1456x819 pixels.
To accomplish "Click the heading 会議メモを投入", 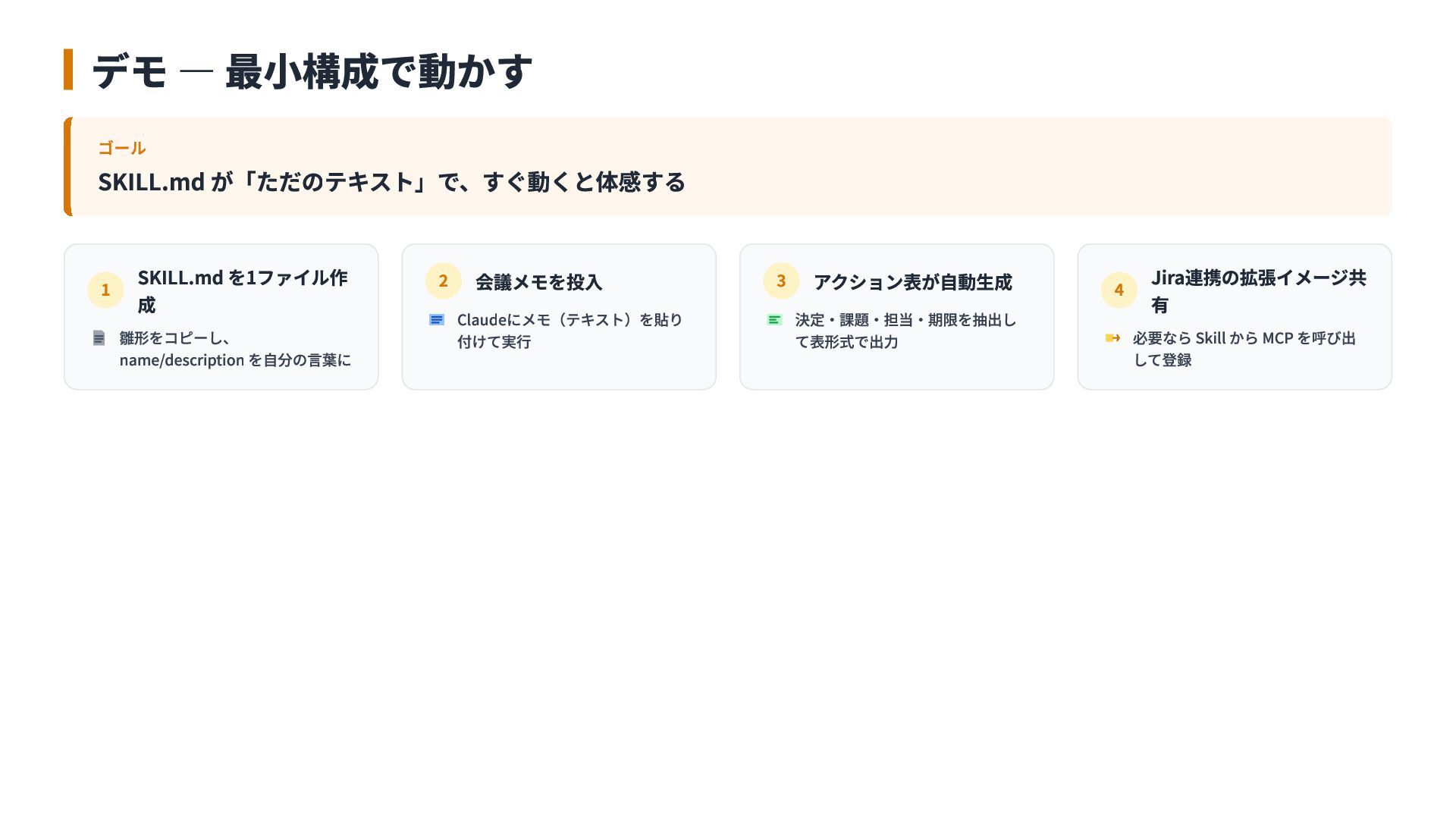I will [x=538, y=282].
